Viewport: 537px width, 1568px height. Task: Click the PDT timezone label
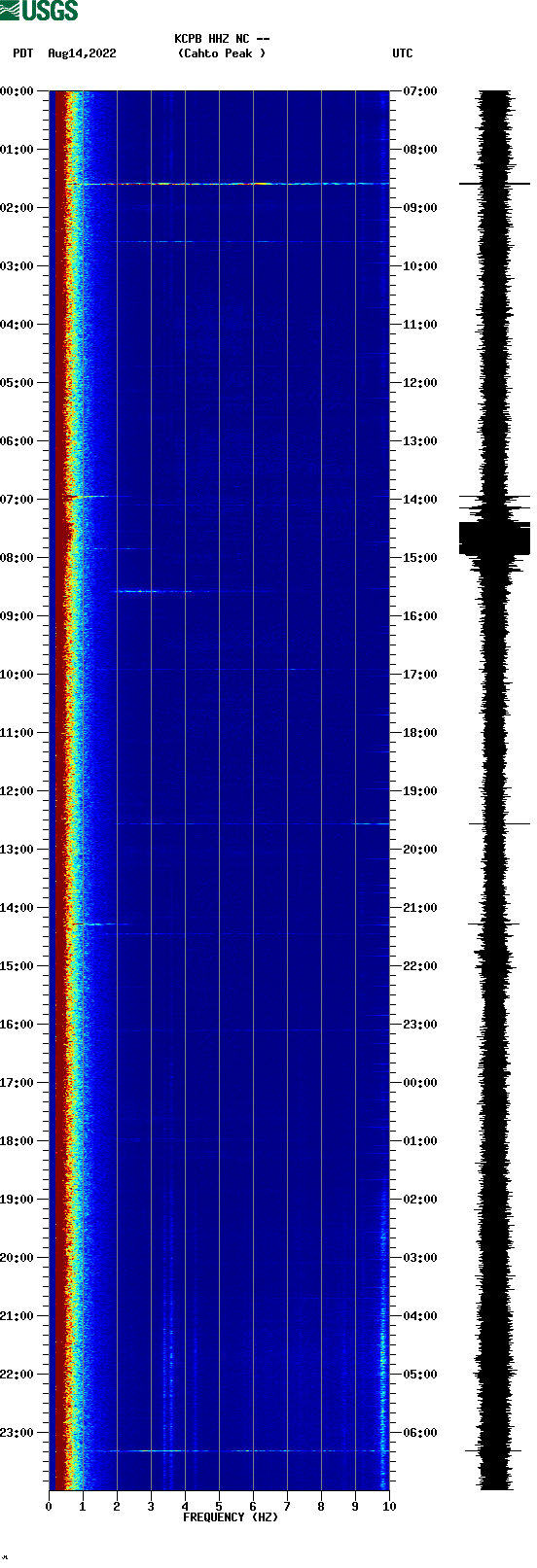pyautogui.click(x=22, y=53)
